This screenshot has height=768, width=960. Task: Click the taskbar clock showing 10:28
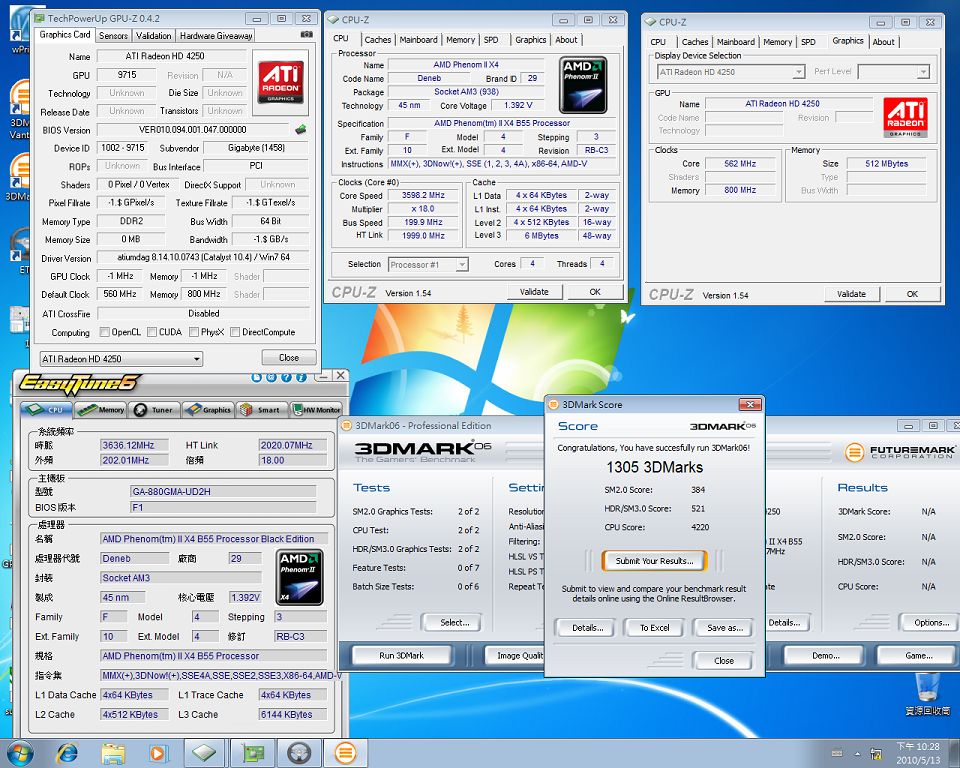pyautogui.click(x=917, y=753)
